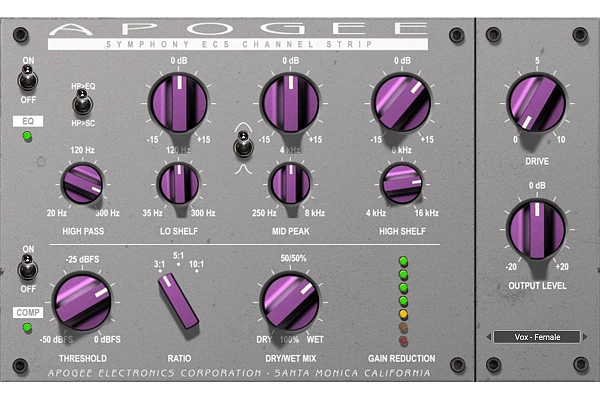
Task: Click the THRESHOLD label
Action: [83, 358]
